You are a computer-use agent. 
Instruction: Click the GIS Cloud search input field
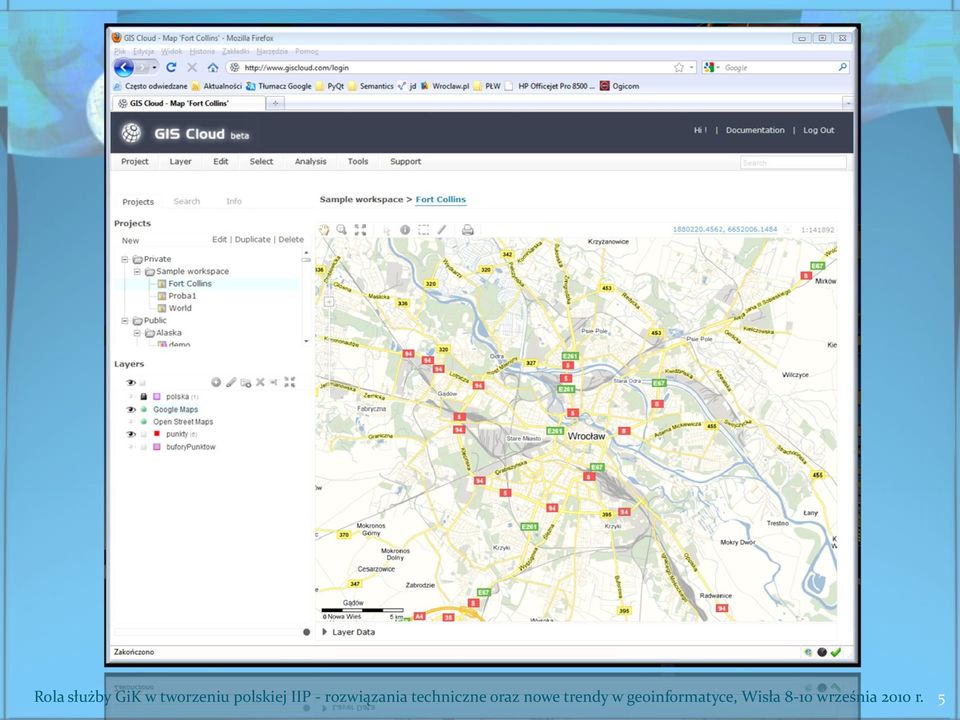793,163
